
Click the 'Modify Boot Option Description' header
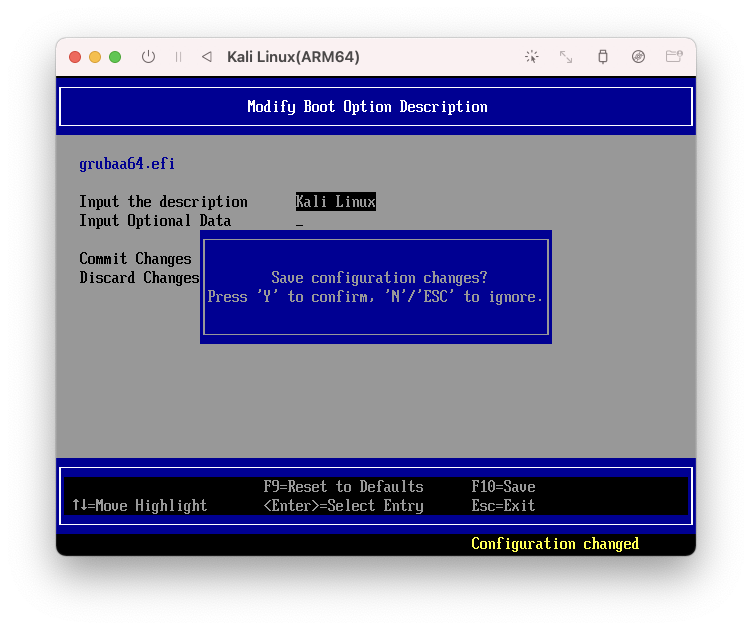pyautogui.click(x=367, y=106)
